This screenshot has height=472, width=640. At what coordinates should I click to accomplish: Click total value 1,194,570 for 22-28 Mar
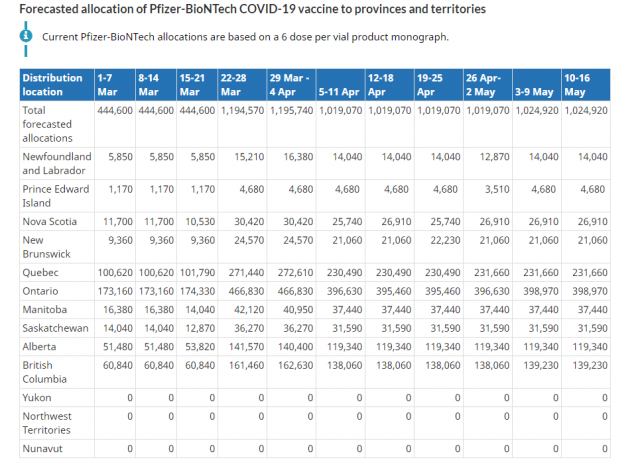pos(242,110)
